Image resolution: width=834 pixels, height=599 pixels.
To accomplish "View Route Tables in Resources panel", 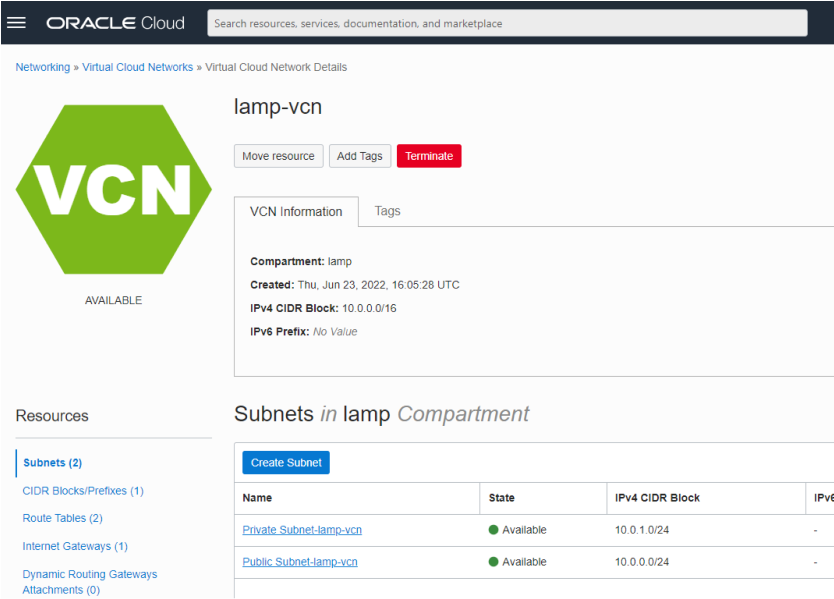I will [62, 518].
